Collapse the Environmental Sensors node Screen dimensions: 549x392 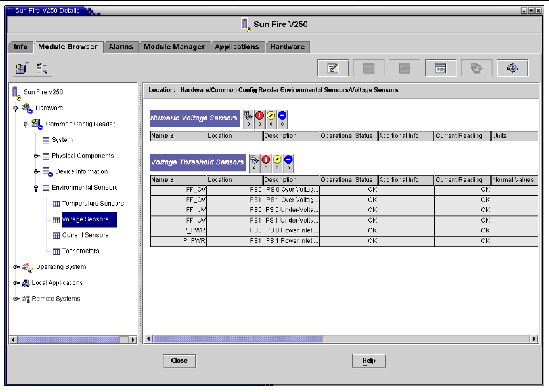point(36,188)
